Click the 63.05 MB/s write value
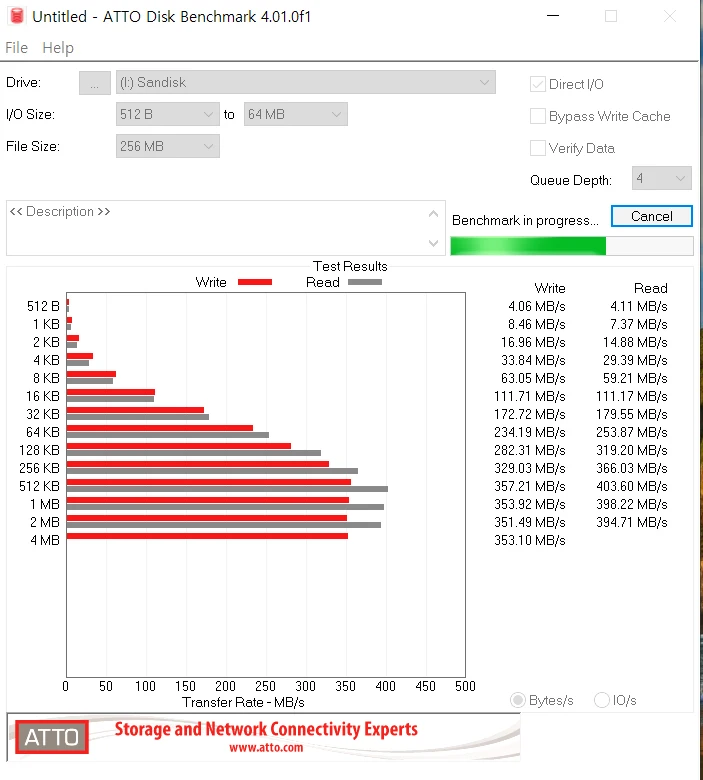Screen dimensions: 703x780 coord(533,379)
